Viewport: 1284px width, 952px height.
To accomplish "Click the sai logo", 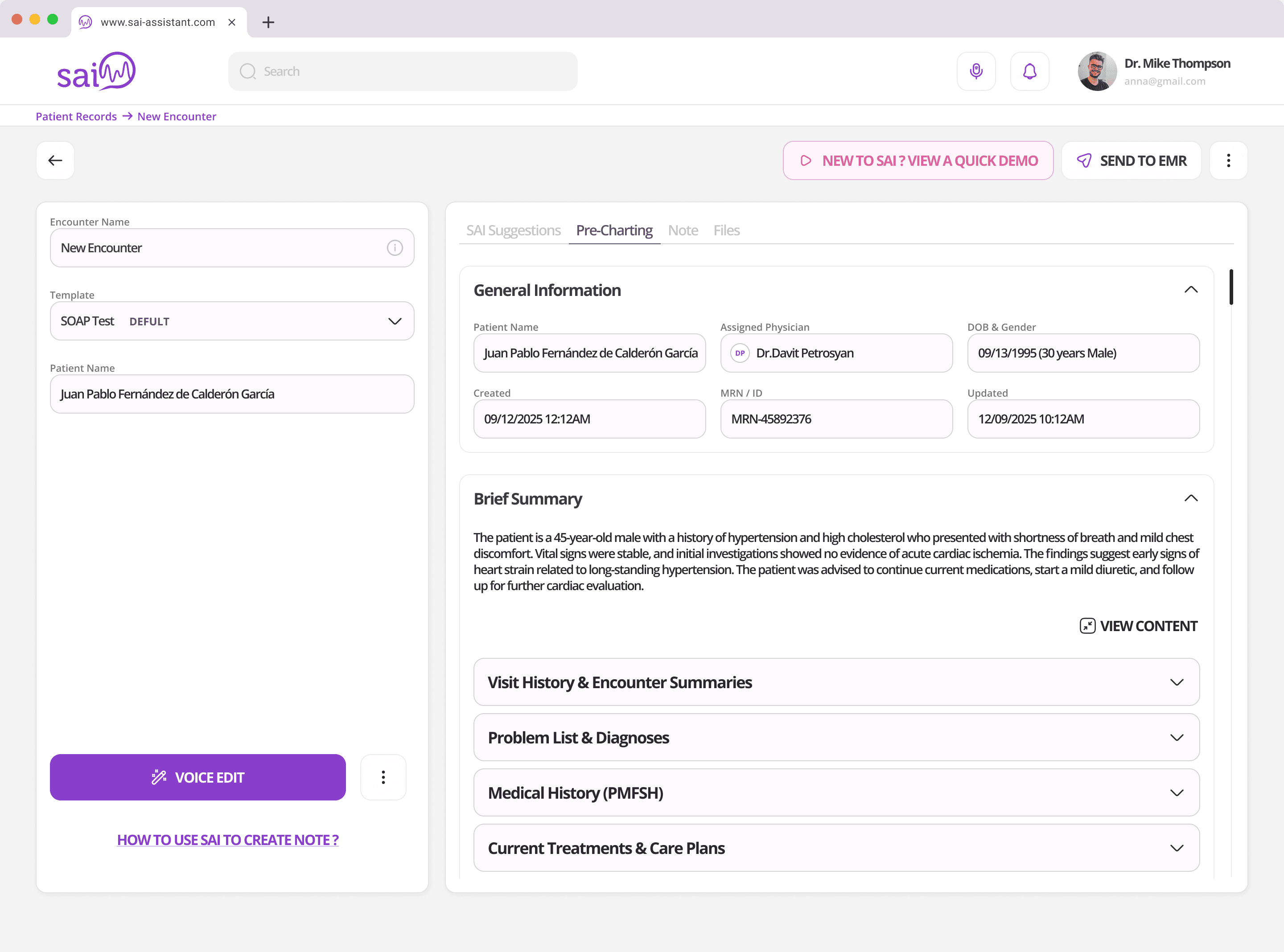I will pyautogui.click(x=96, y=71).
